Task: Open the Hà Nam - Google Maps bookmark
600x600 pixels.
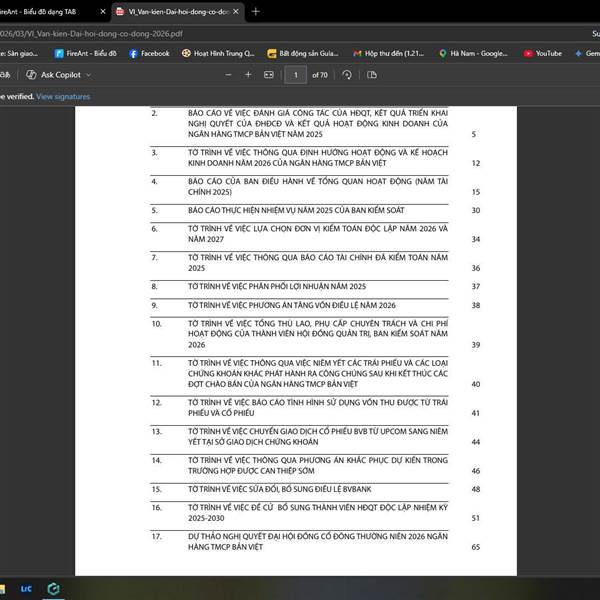Action: (x=474, y=54)
